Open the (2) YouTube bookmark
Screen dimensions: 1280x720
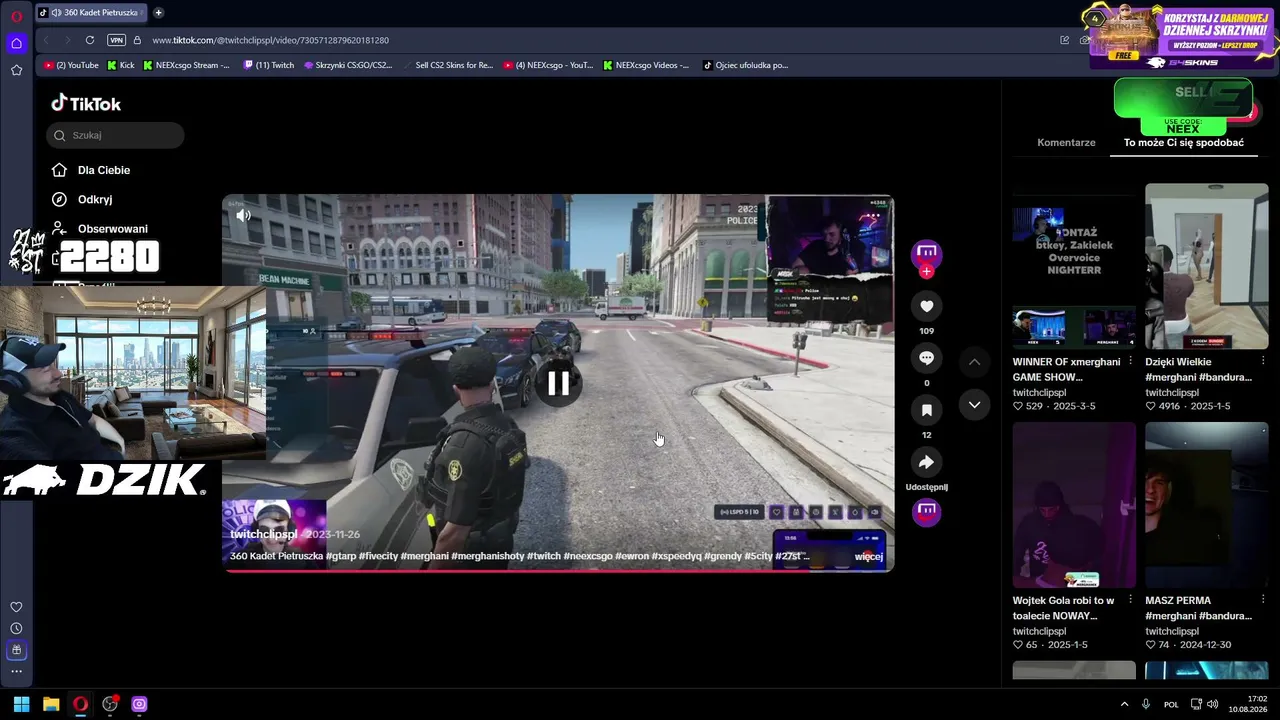click(x=72, y=65)
